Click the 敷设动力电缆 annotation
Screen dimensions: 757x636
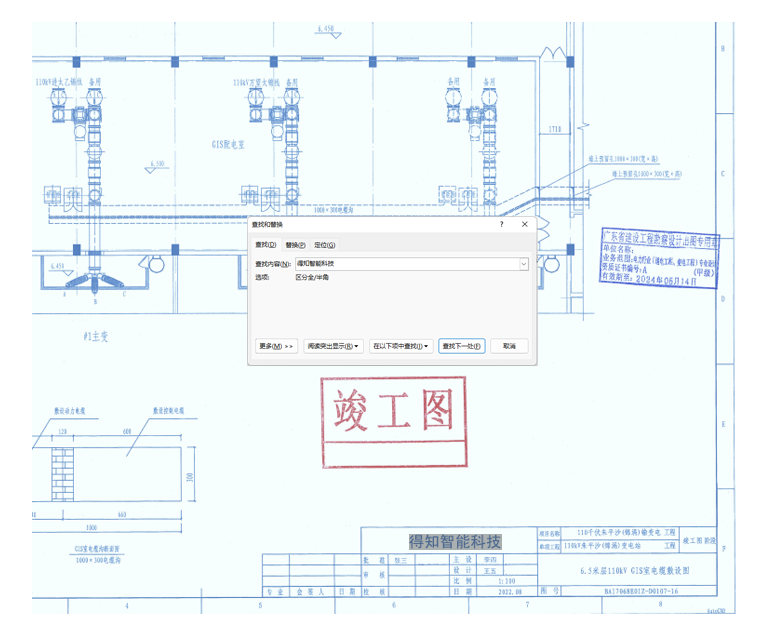(70, 411)
